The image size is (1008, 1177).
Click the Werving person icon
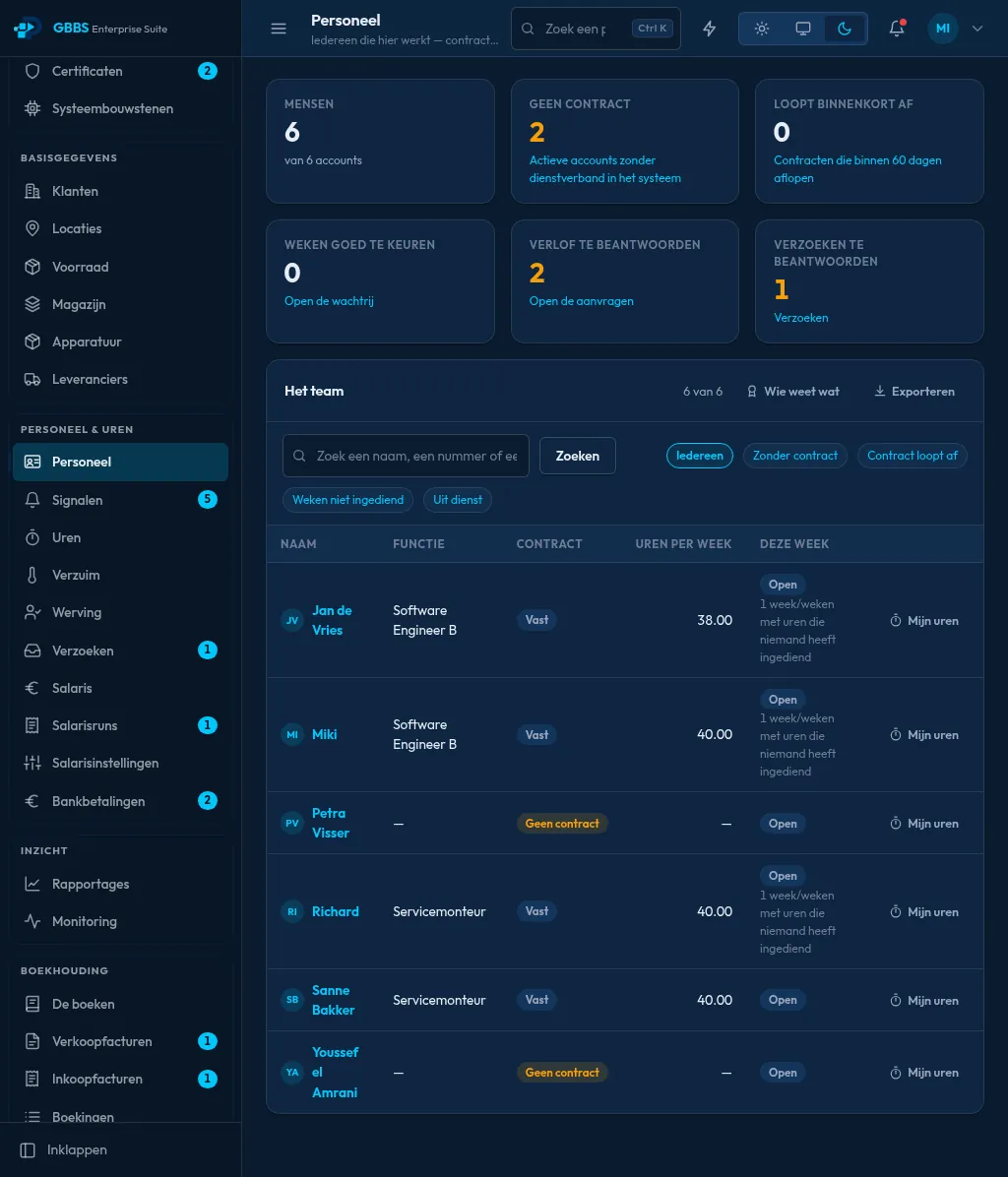(32, 612)
